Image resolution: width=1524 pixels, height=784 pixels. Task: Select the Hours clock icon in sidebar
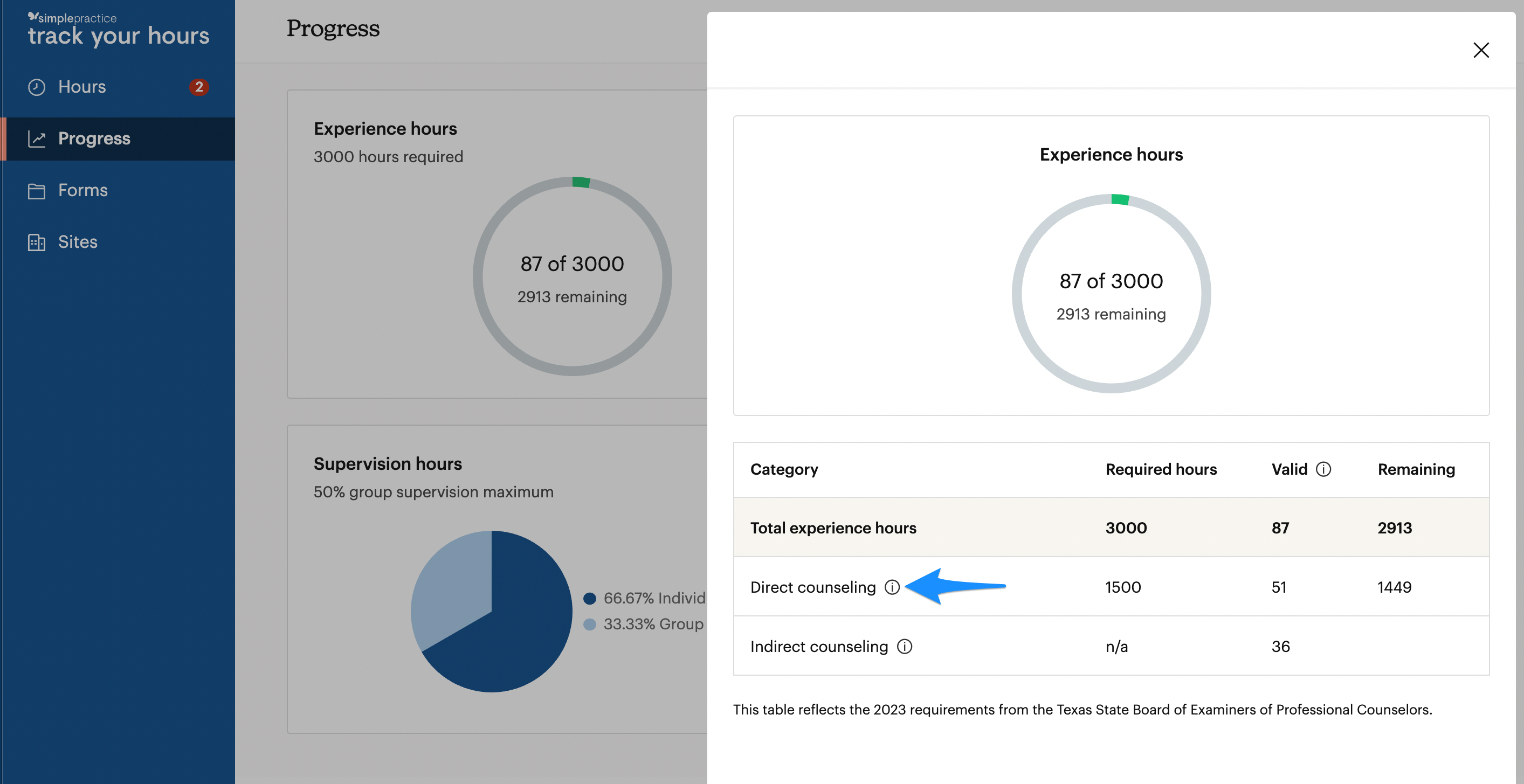(x=37, y=86)
